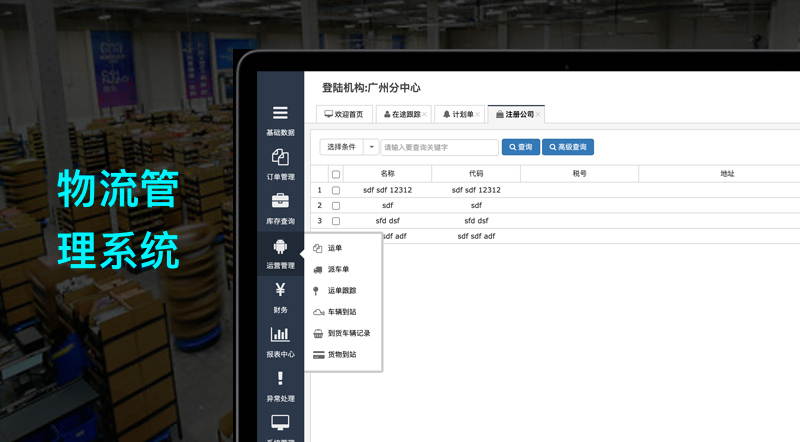Choose 车辆到站 in the flyout menu

point(342,312)
